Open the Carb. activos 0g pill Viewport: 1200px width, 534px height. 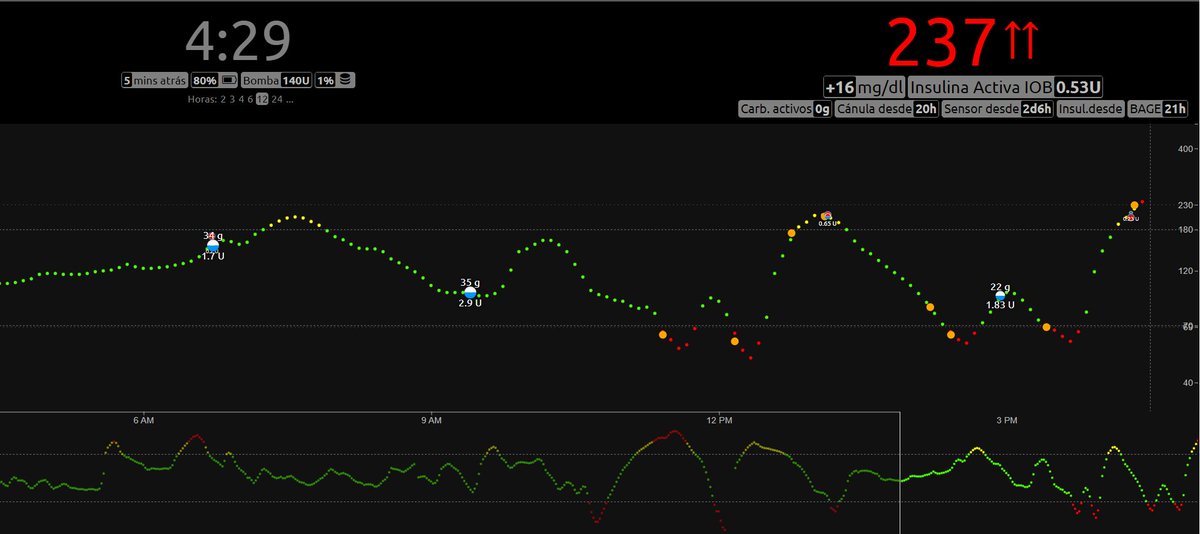pyautogui.click(x=785, y=109)
